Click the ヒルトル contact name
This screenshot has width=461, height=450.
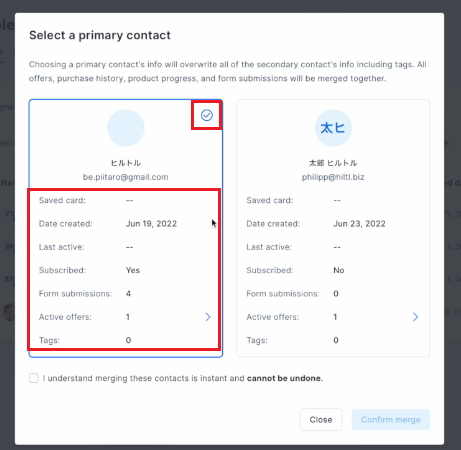(126, 163)
